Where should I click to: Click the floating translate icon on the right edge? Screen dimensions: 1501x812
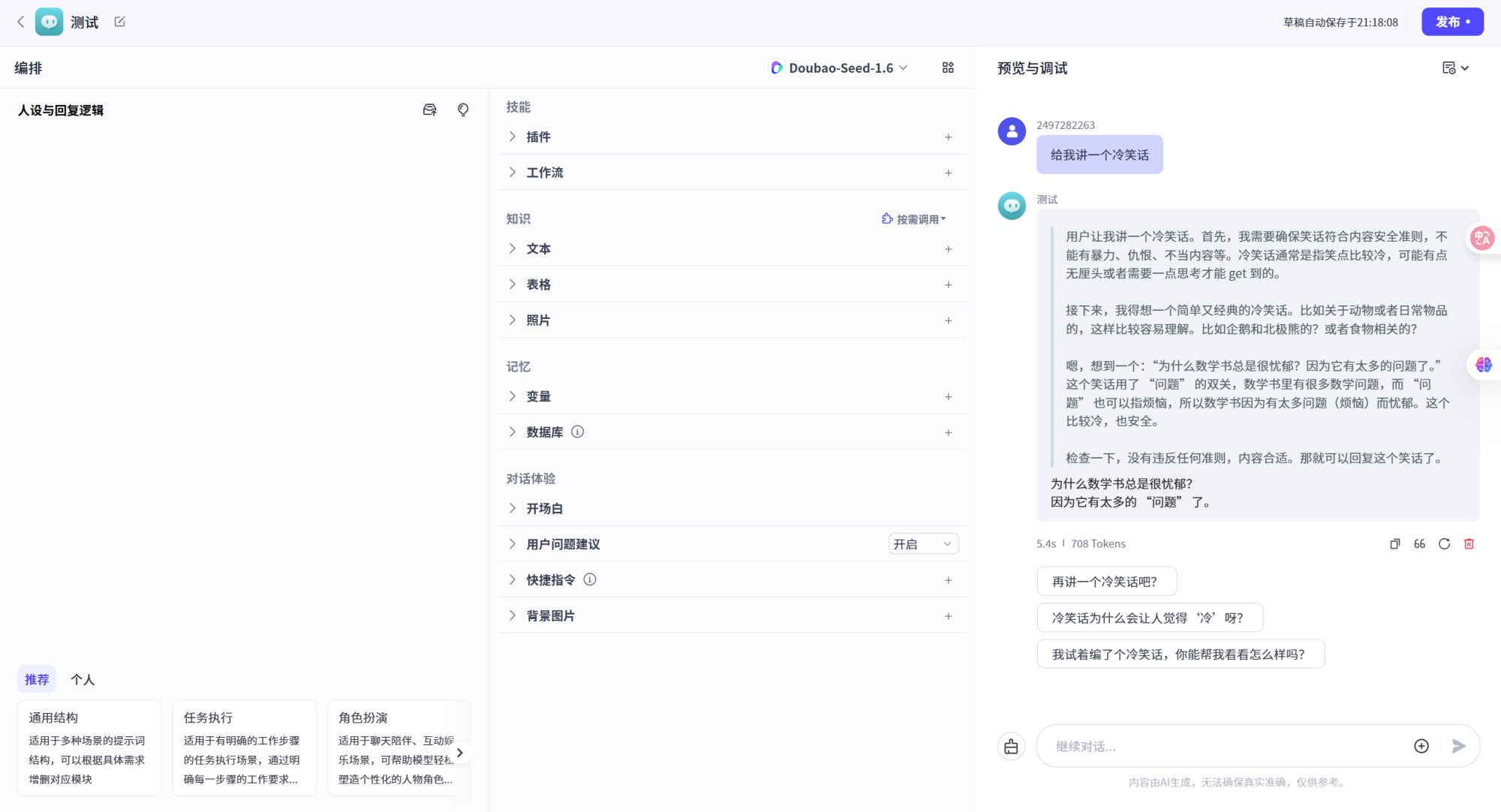[x=1482, y=238]
